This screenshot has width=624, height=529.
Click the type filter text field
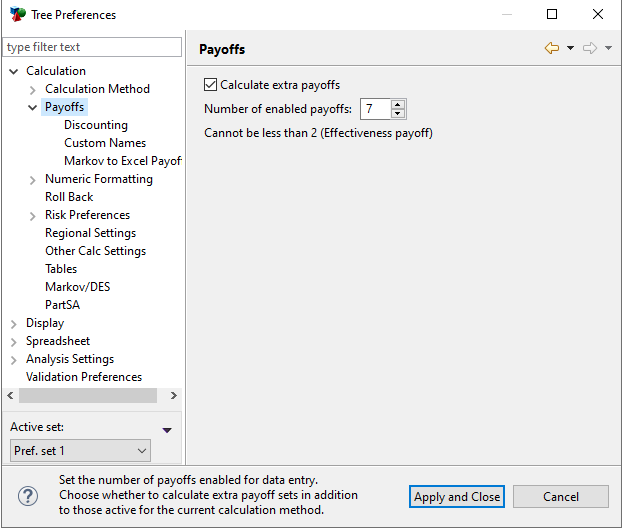click(93, 47)
